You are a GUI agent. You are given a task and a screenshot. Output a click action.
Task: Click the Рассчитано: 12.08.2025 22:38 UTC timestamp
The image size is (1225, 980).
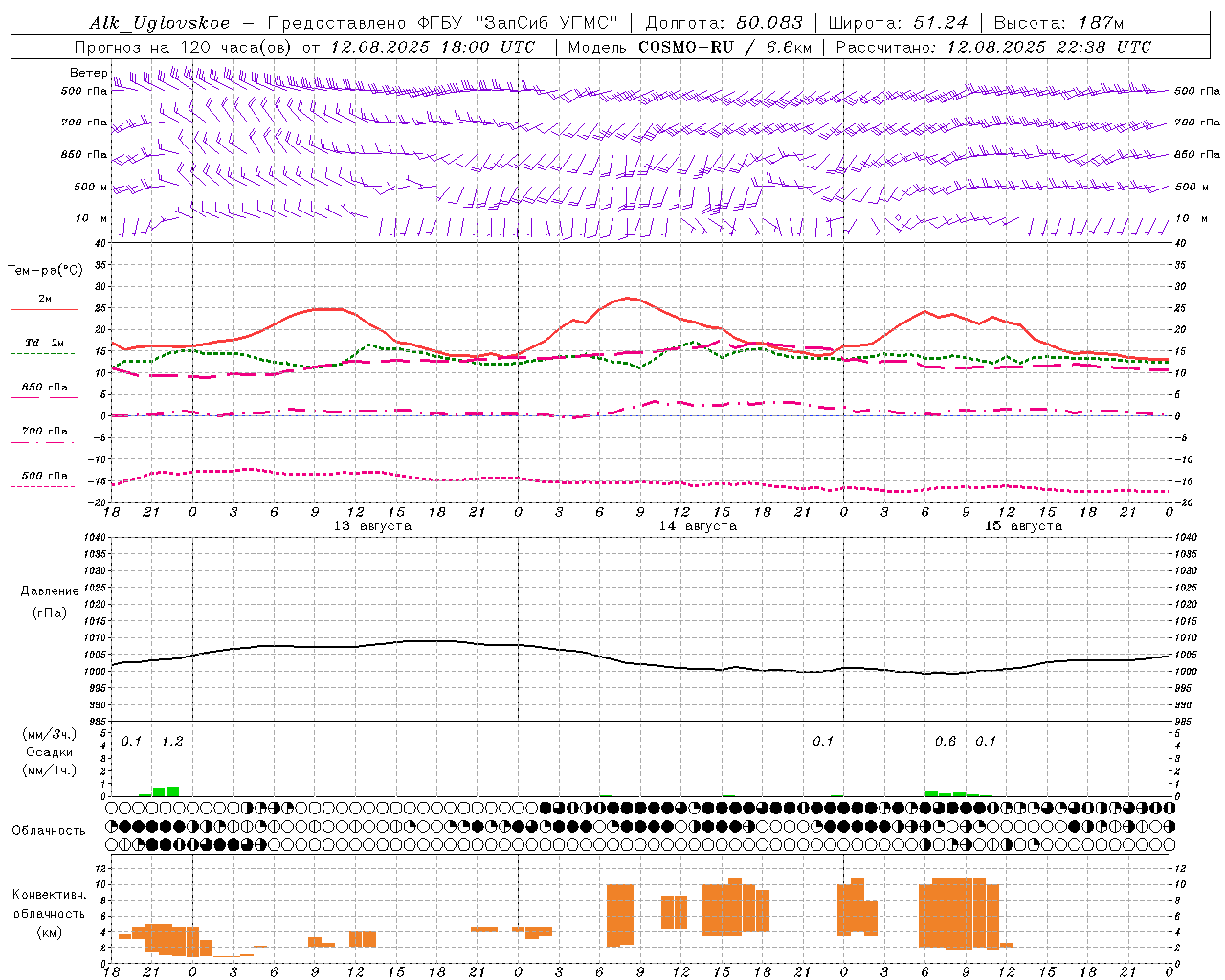[x=993, y=47]
